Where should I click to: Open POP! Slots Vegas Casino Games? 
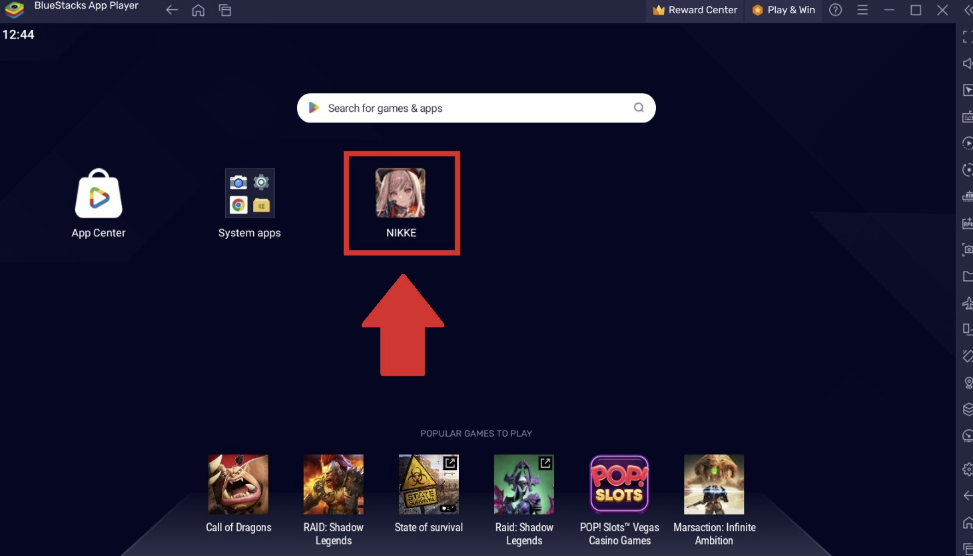click(619, 484)
